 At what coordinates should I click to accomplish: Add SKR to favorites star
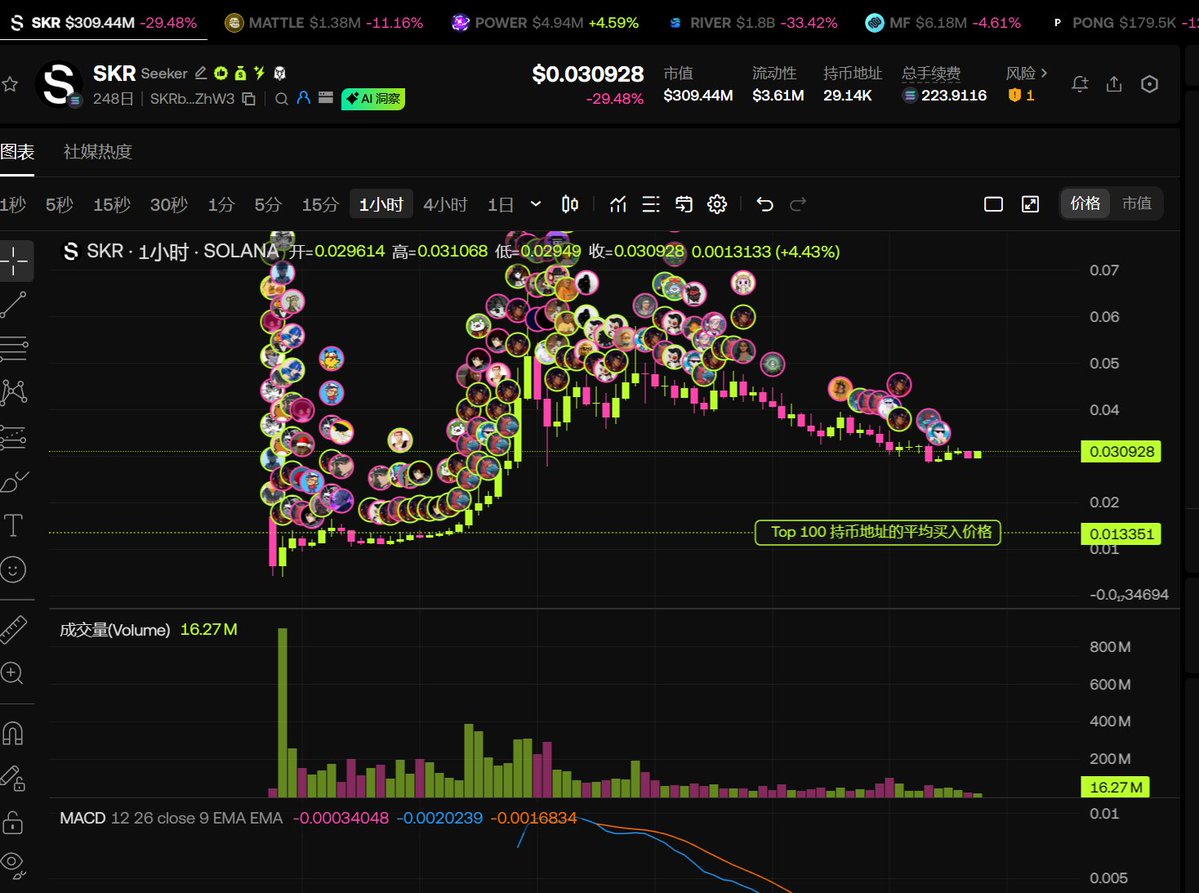click(10, 85)
